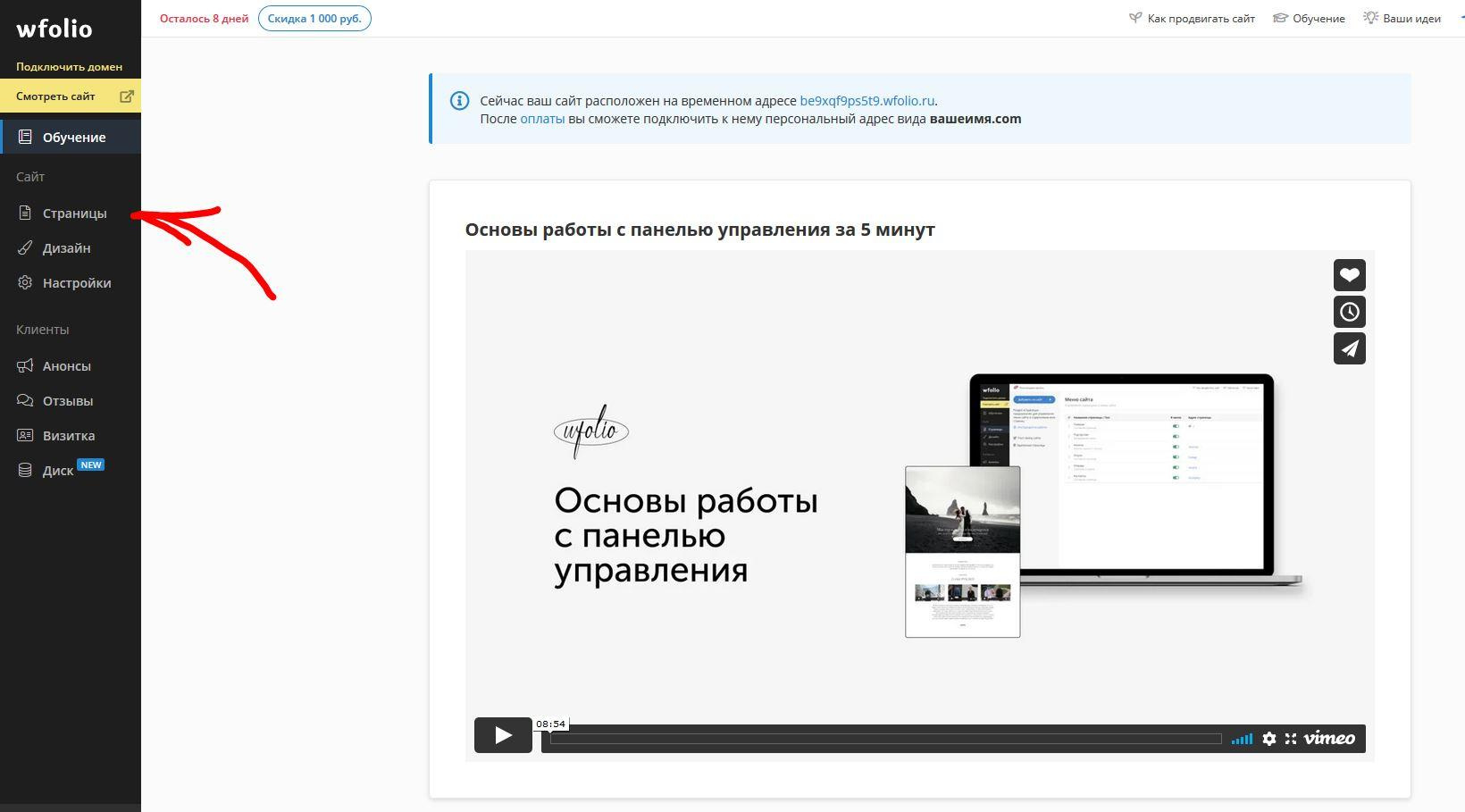Like the video with the heart button
The image size is (1465, 812).
(1349, 274)
